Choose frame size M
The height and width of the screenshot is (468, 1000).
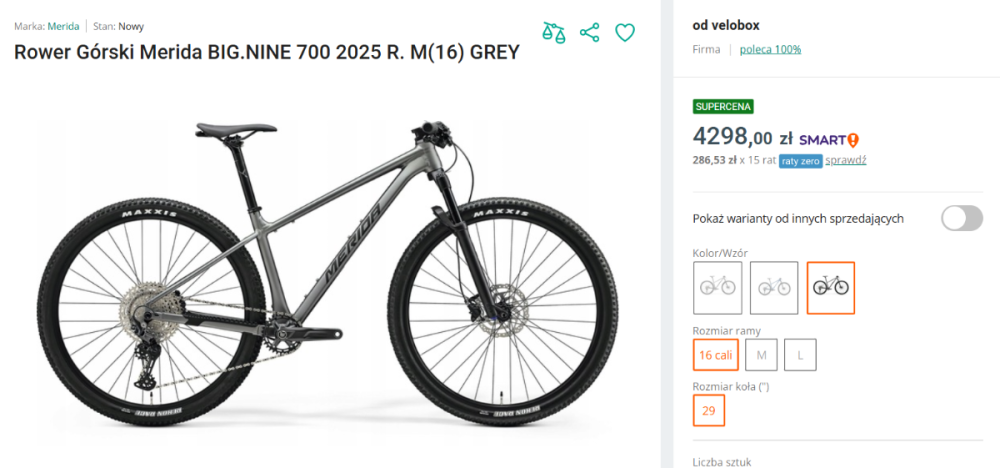[762, 354]
